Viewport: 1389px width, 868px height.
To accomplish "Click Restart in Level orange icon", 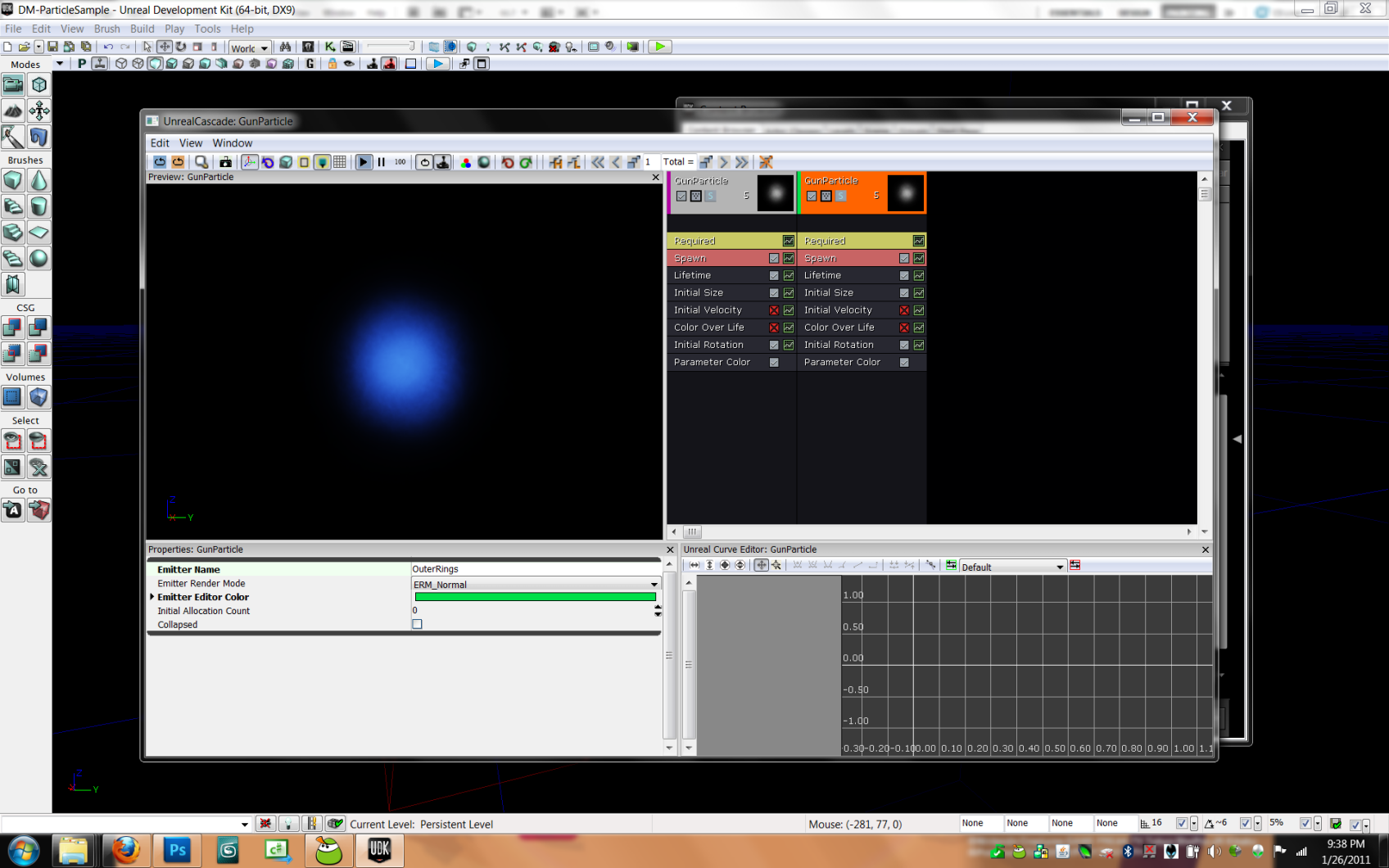I will [178, 162].
